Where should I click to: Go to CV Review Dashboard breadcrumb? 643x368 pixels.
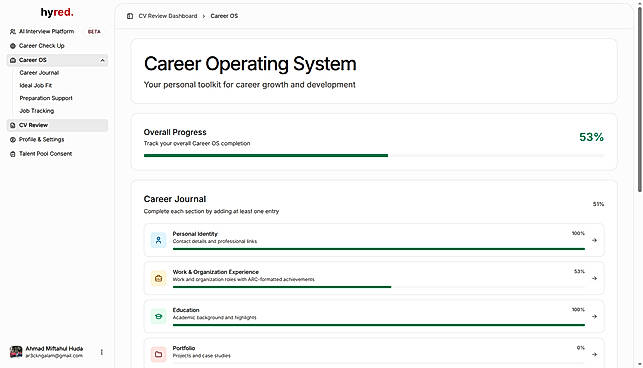[x=168, y=16]
